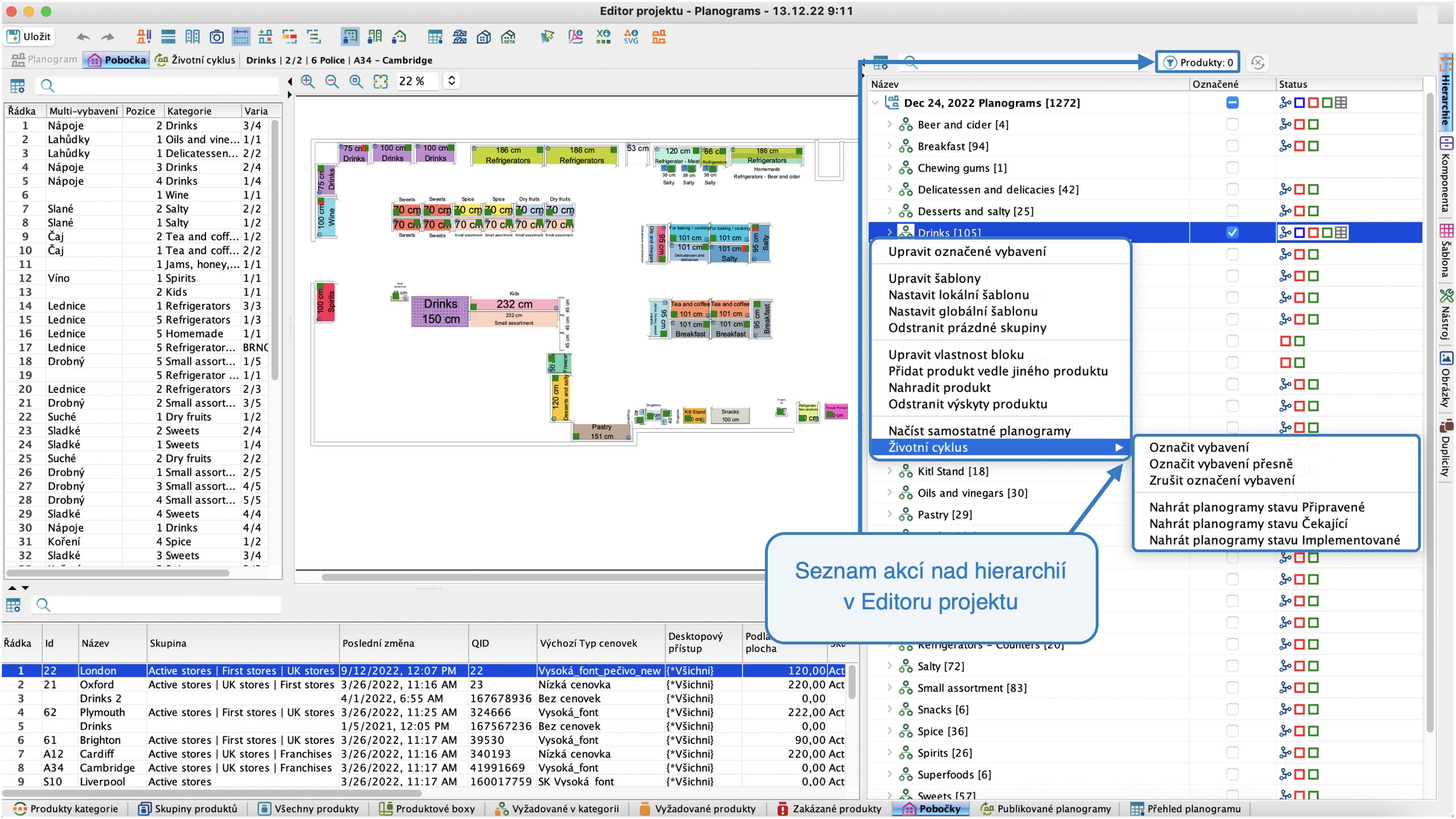Click the floor plan horizontal scrollbar
The image size is (1456, 819).
point(543,577)
